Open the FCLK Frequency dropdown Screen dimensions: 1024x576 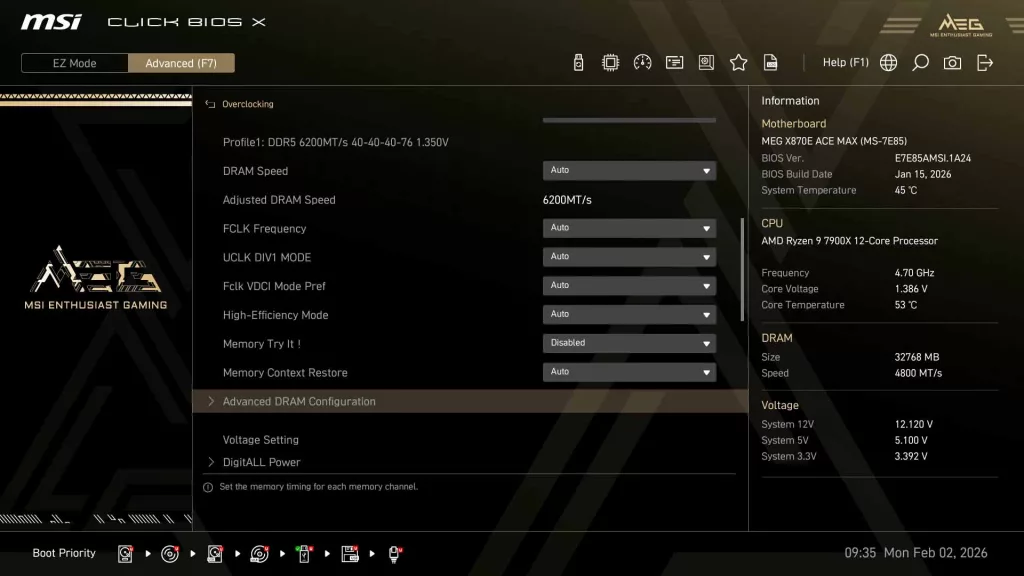pos(628,228)
